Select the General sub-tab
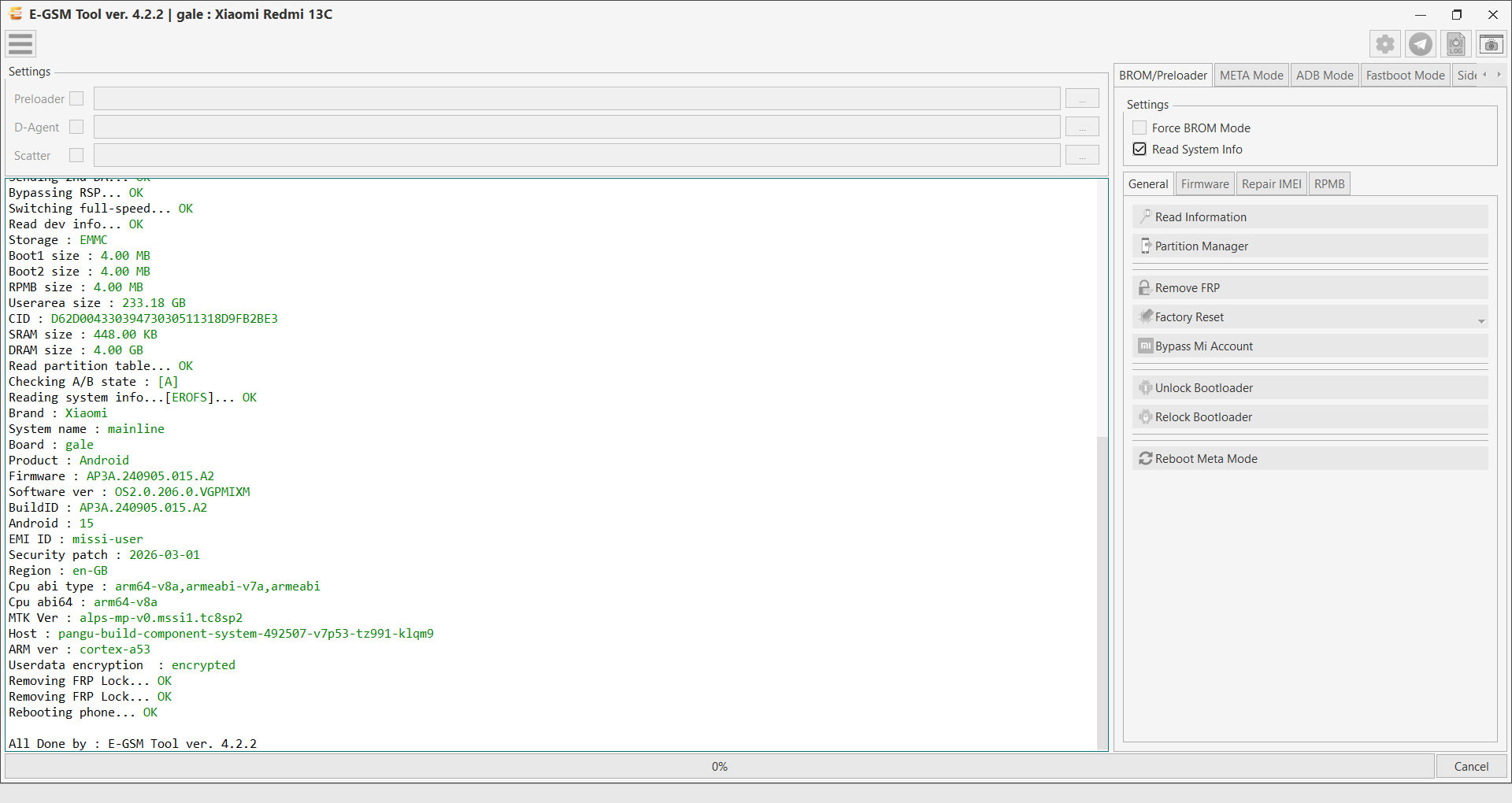The width and height of the screenshot is (1512, 803). coord(1148,183)
